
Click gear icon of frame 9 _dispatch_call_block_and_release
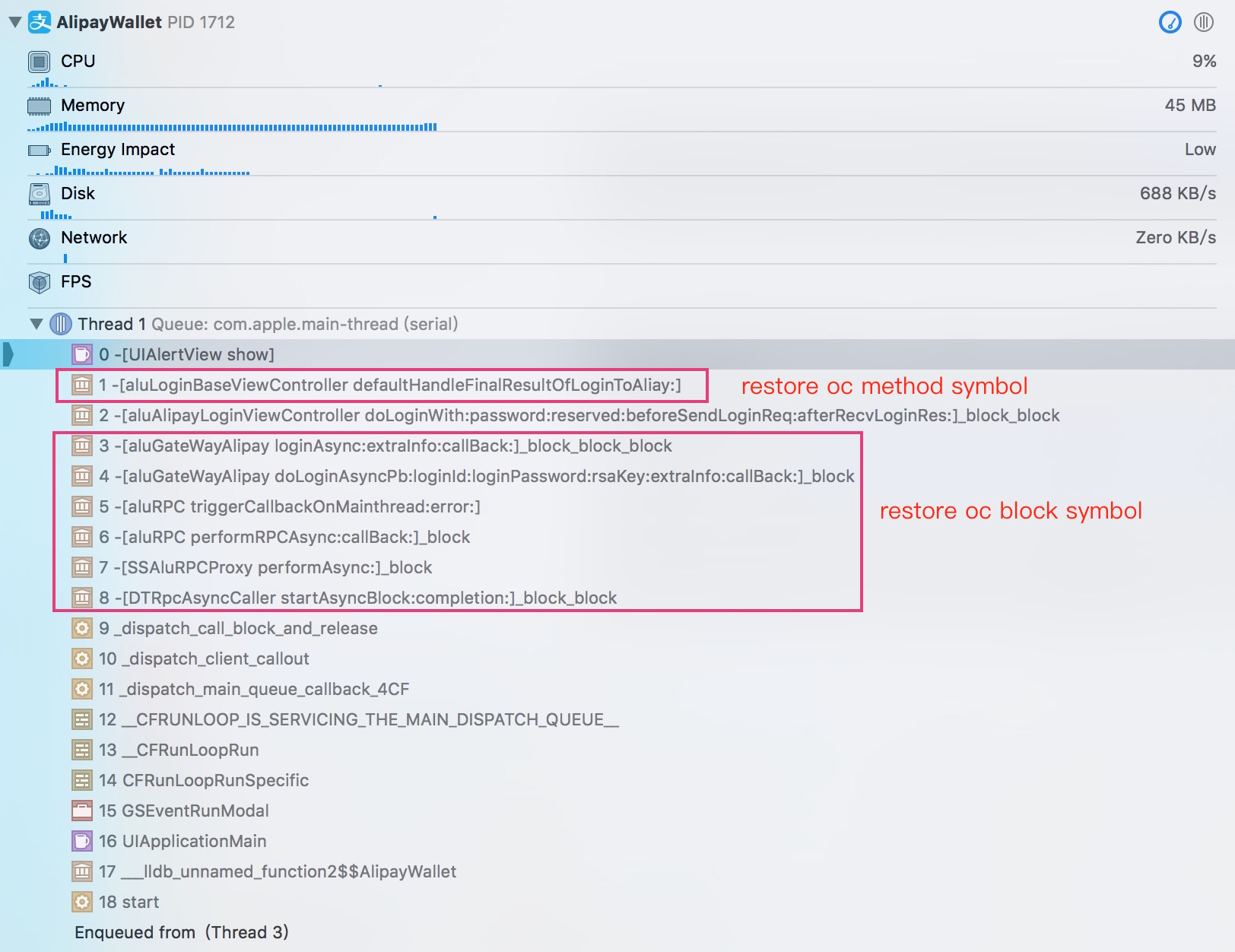[82, 628]
